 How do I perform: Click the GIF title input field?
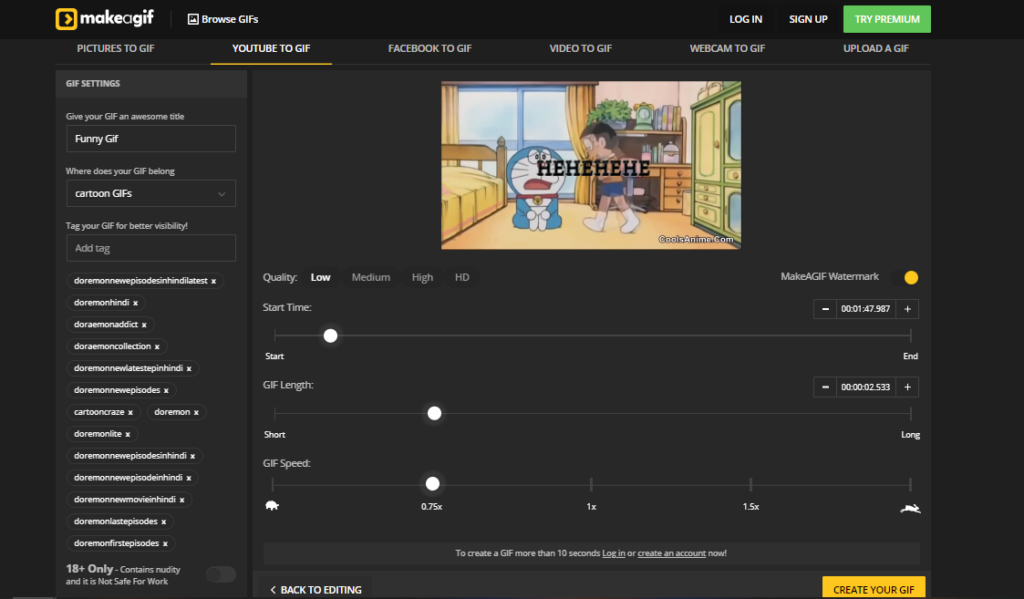tap(151, 138)
